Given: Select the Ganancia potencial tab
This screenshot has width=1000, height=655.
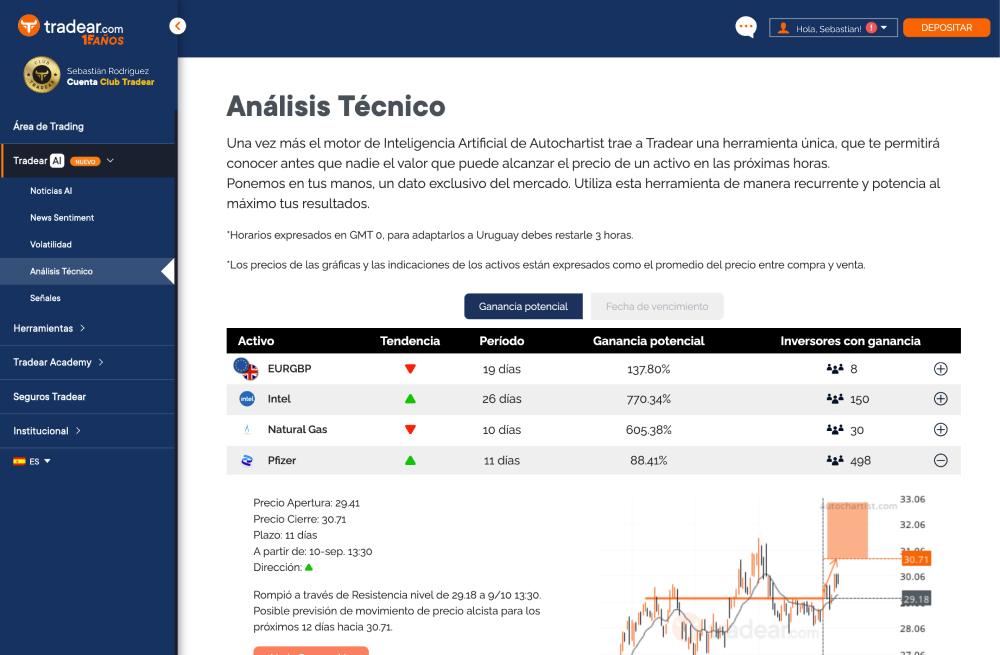Looking at the screenshot, I should 524,306.
